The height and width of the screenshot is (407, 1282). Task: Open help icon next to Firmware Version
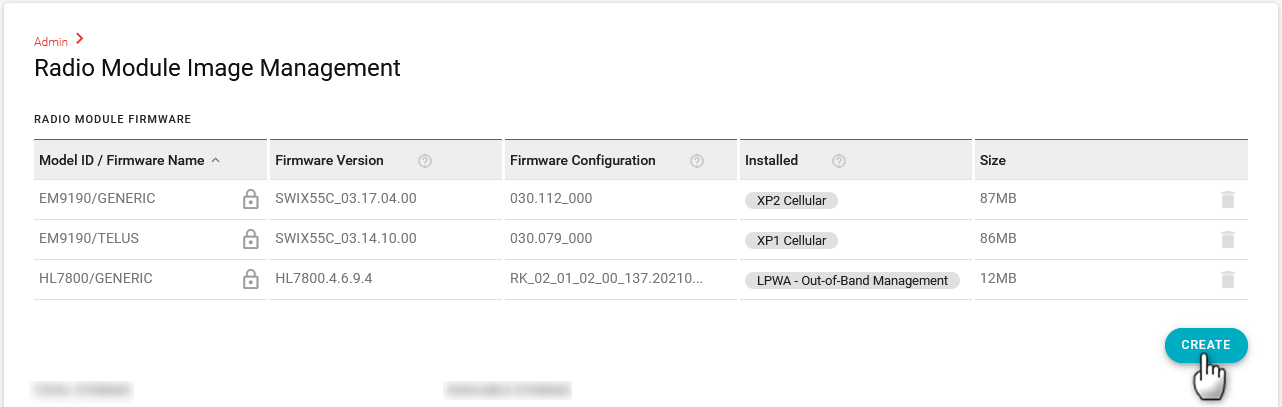425,161
